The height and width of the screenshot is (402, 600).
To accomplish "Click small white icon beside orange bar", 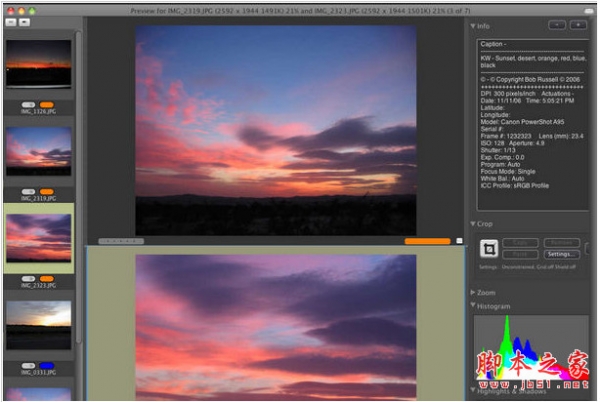I will [459, 241].
